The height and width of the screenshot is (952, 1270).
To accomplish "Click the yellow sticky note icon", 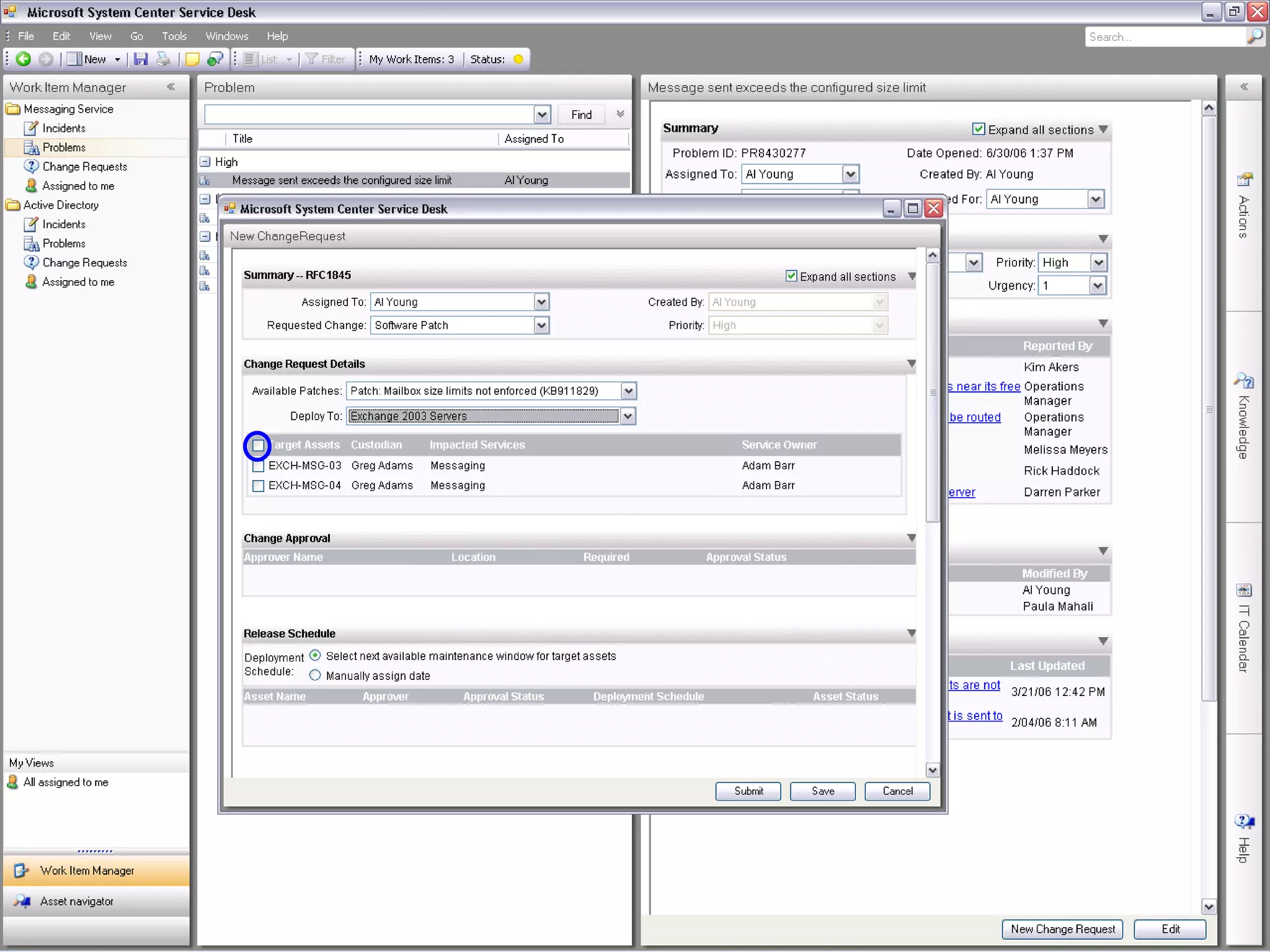I will [x=192, y=59].
